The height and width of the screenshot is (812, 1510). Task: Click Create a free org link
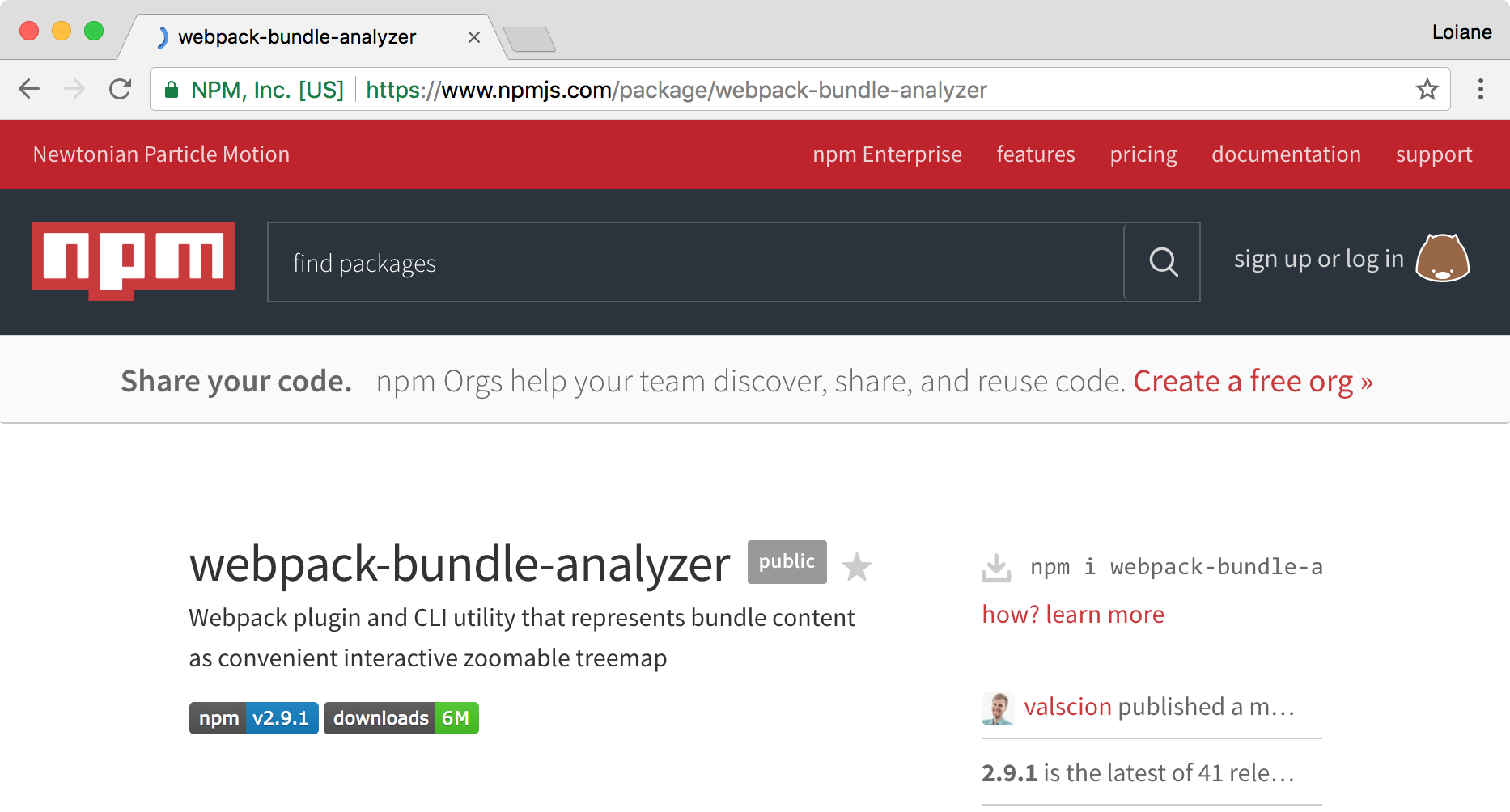[x=1253, y=381]
